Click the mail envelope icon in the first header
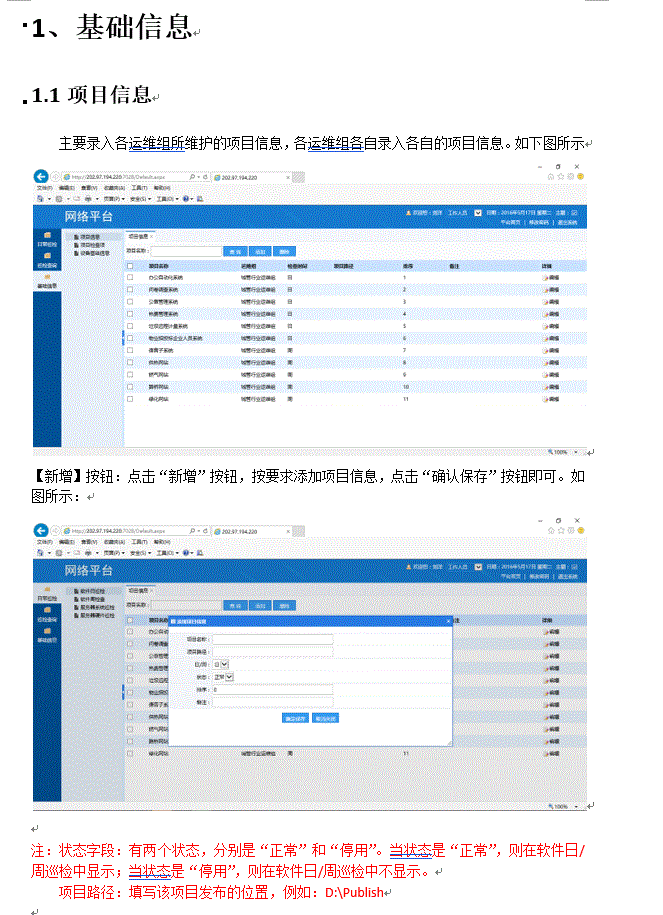Viewport: 663px width, 915px height. 478,213
